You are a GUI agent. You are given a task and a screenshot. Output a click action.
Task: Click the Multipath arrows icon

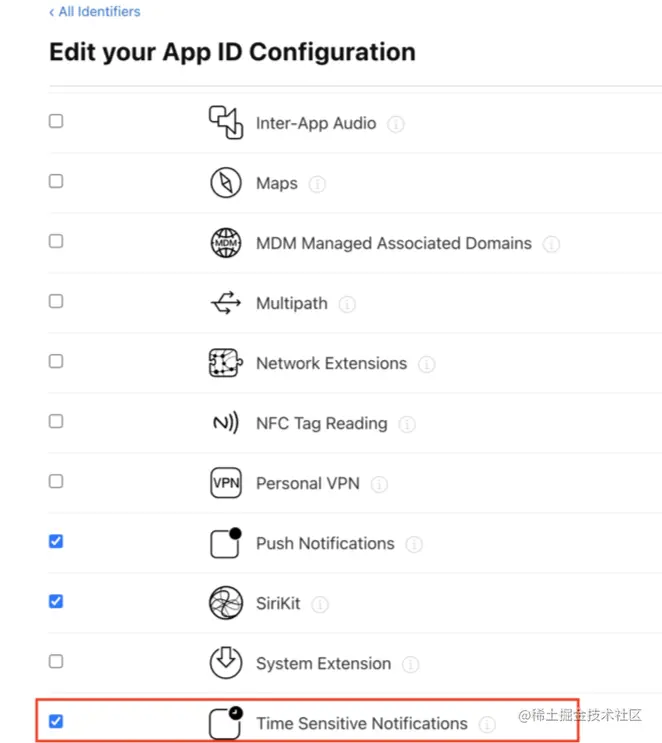point(225,303)
